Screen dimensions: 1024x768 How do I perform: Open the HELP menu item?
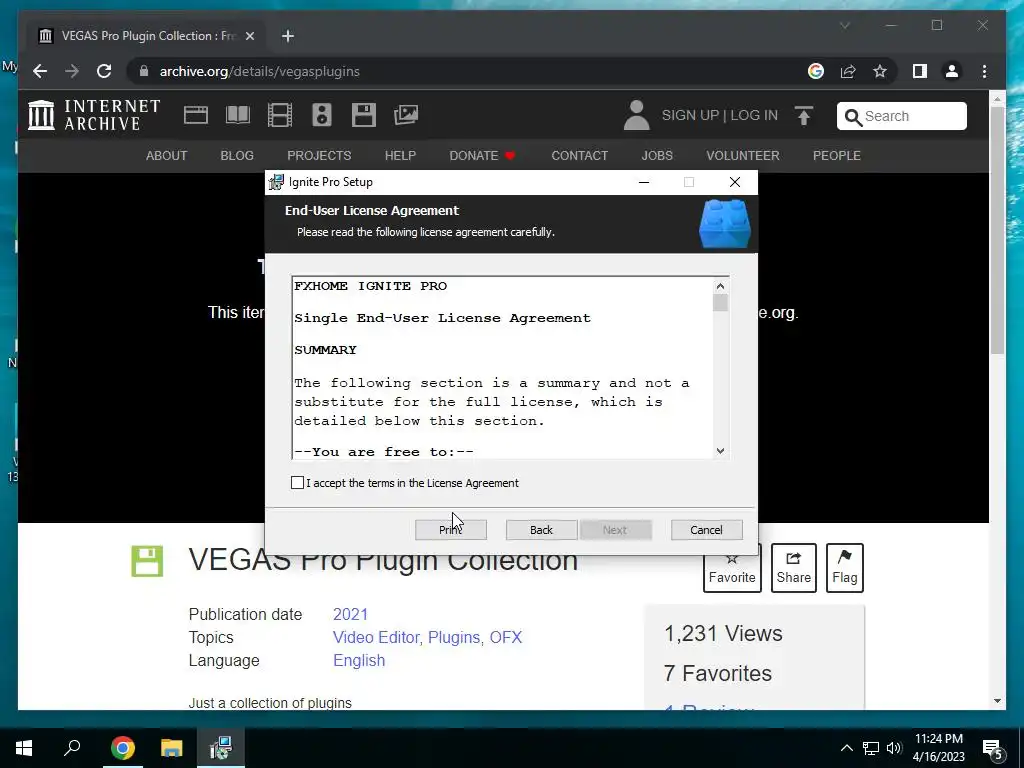400,155
